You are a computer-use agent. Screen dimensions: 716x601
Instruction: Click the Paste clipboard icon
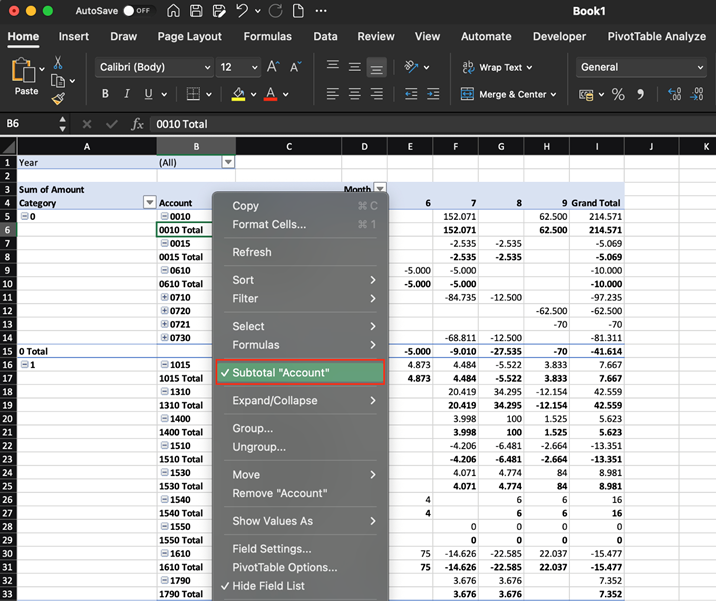point(26,73)
